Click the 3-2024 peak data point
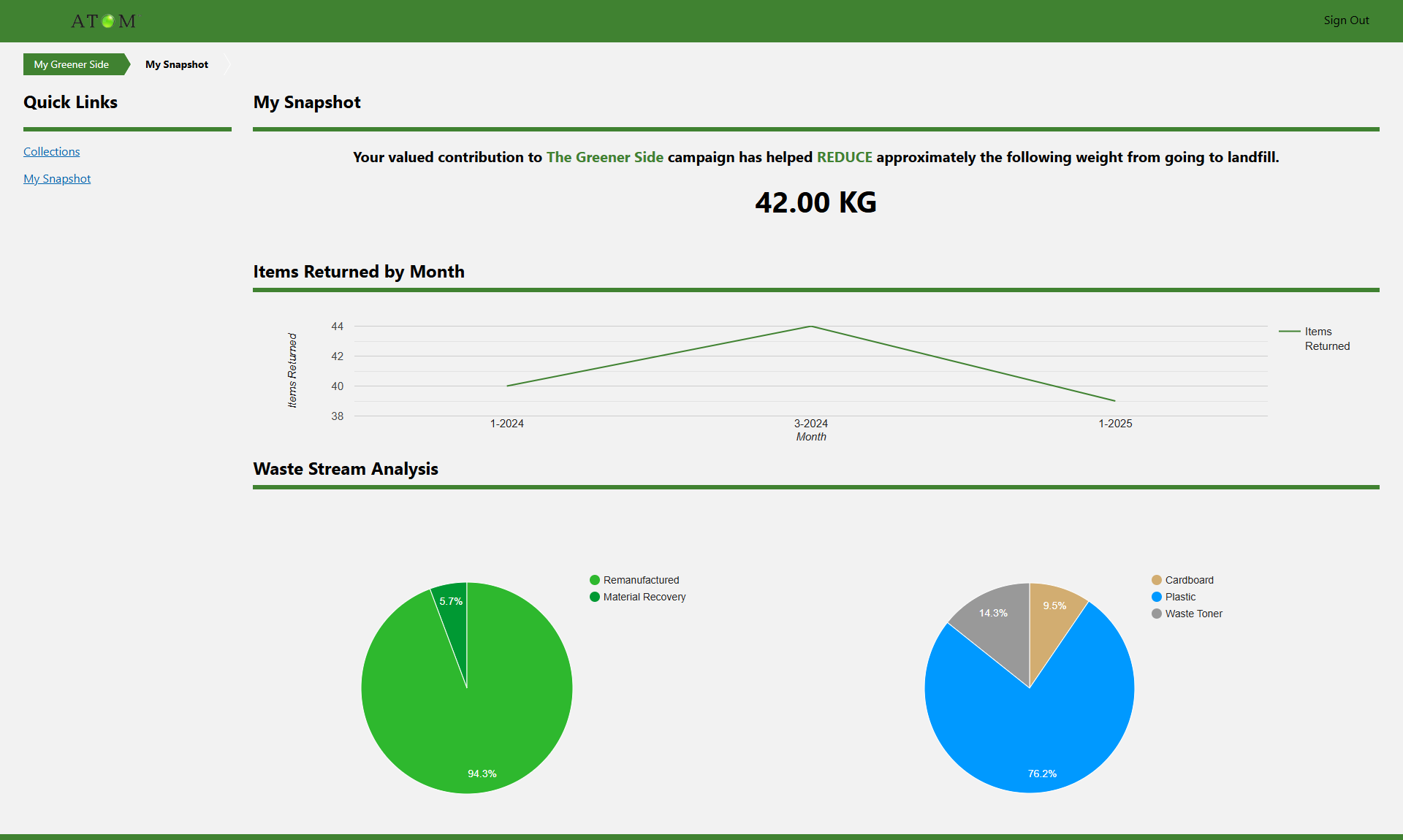Screen dimensions: 1403x840 811,327
